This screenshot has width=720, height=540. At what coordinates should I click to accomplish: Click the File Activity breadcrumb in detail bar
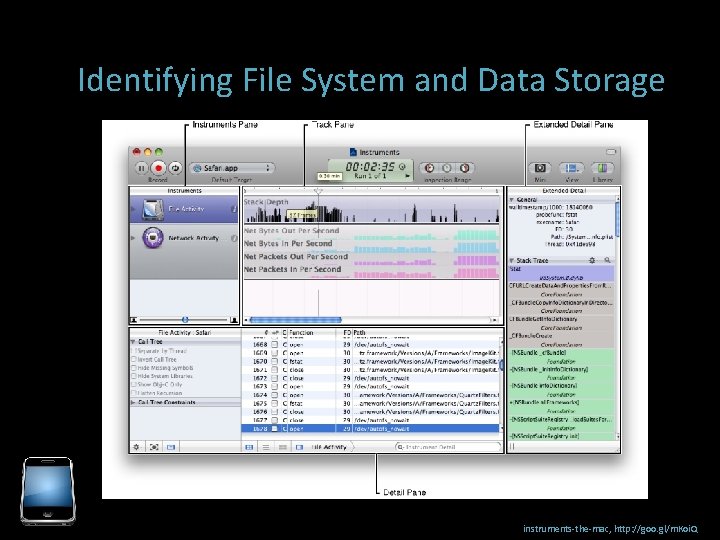[x=329, y=447]
